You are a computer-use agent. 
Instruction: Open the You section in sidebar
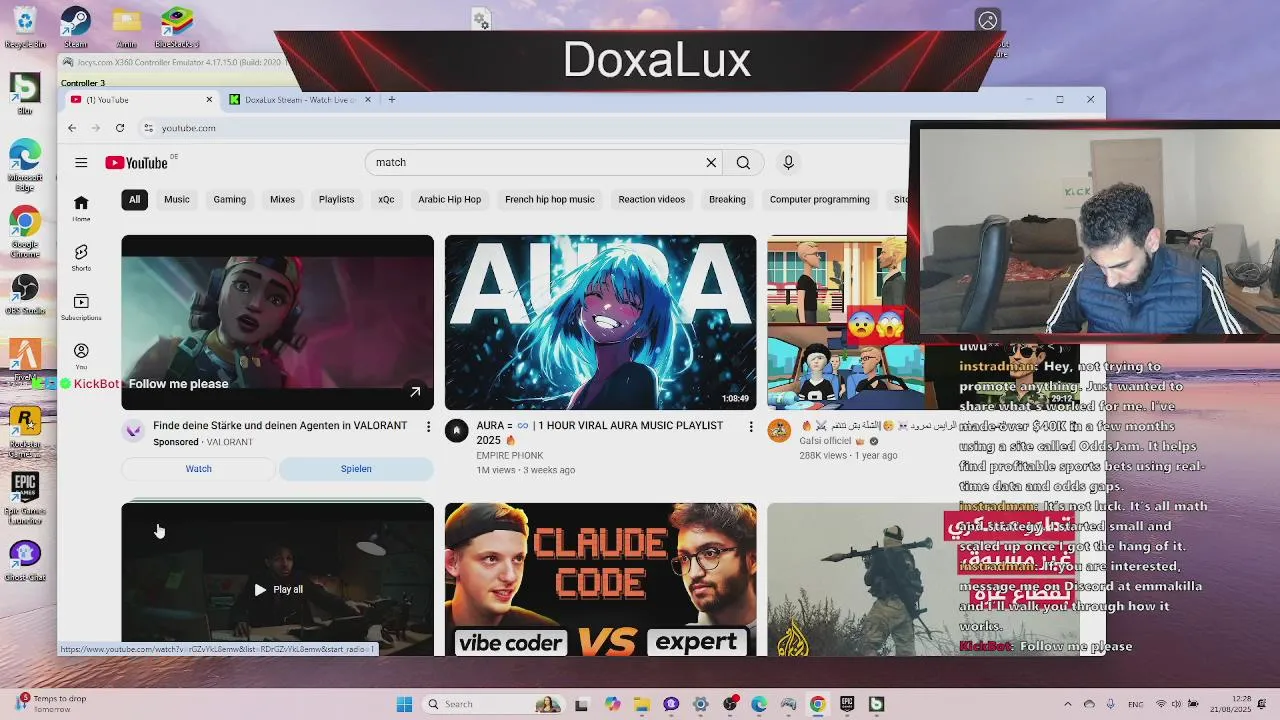point(81,356)
